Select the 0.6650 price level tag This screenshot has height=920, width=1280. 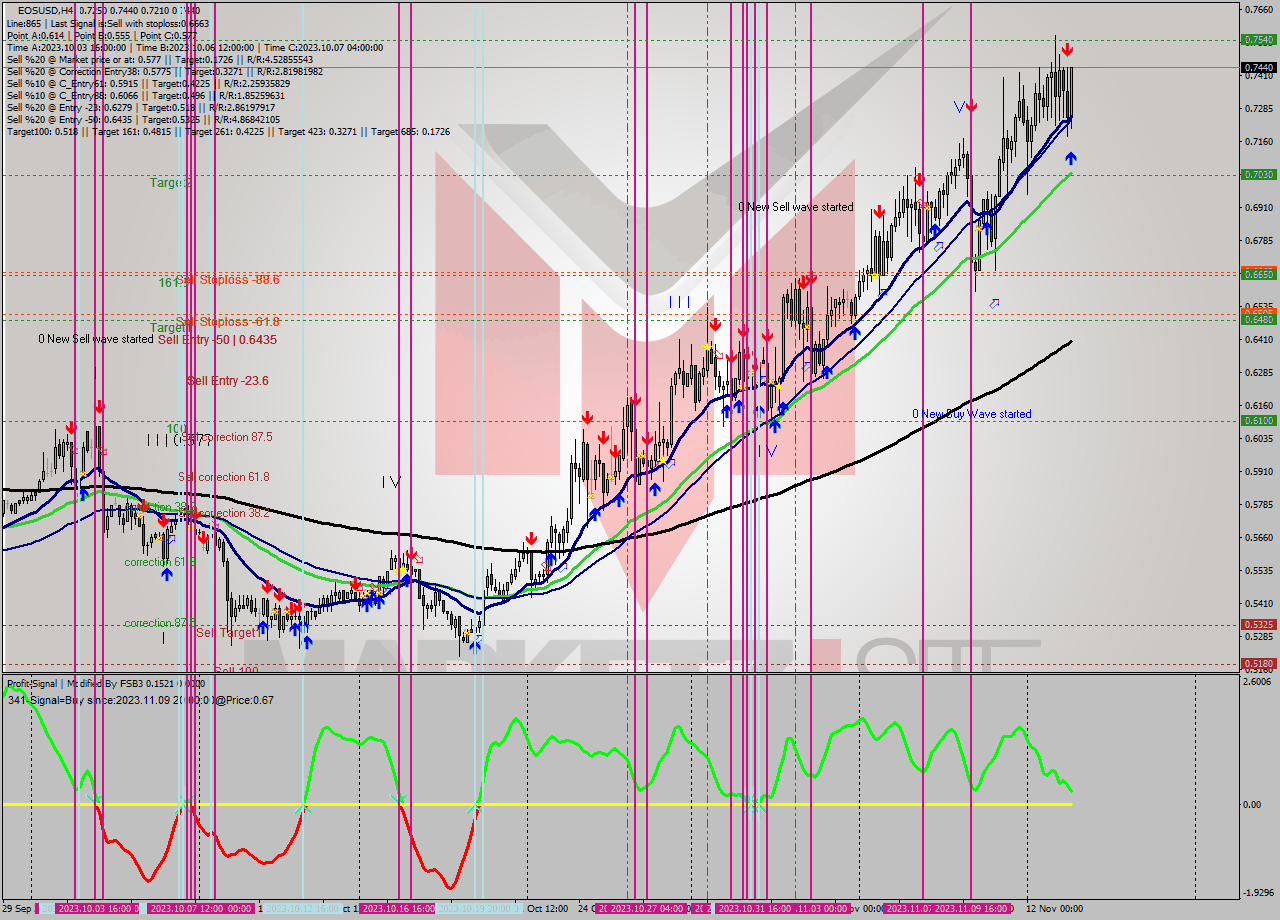tap(1258, 273)
